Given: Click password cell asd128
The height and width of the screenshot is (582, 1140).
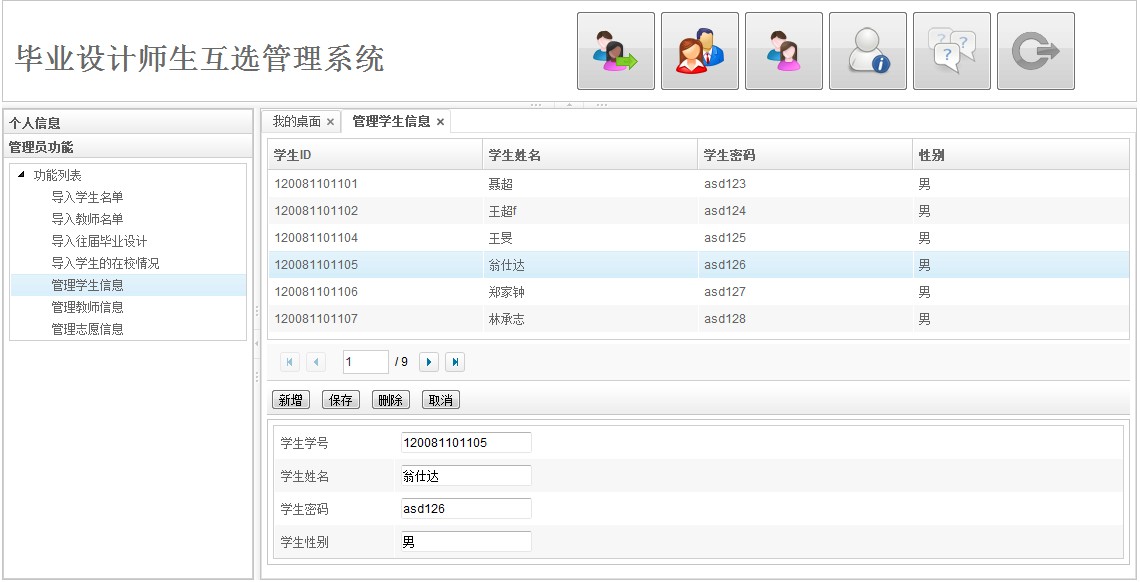Looking at the screenshot, I should [725, 318].
